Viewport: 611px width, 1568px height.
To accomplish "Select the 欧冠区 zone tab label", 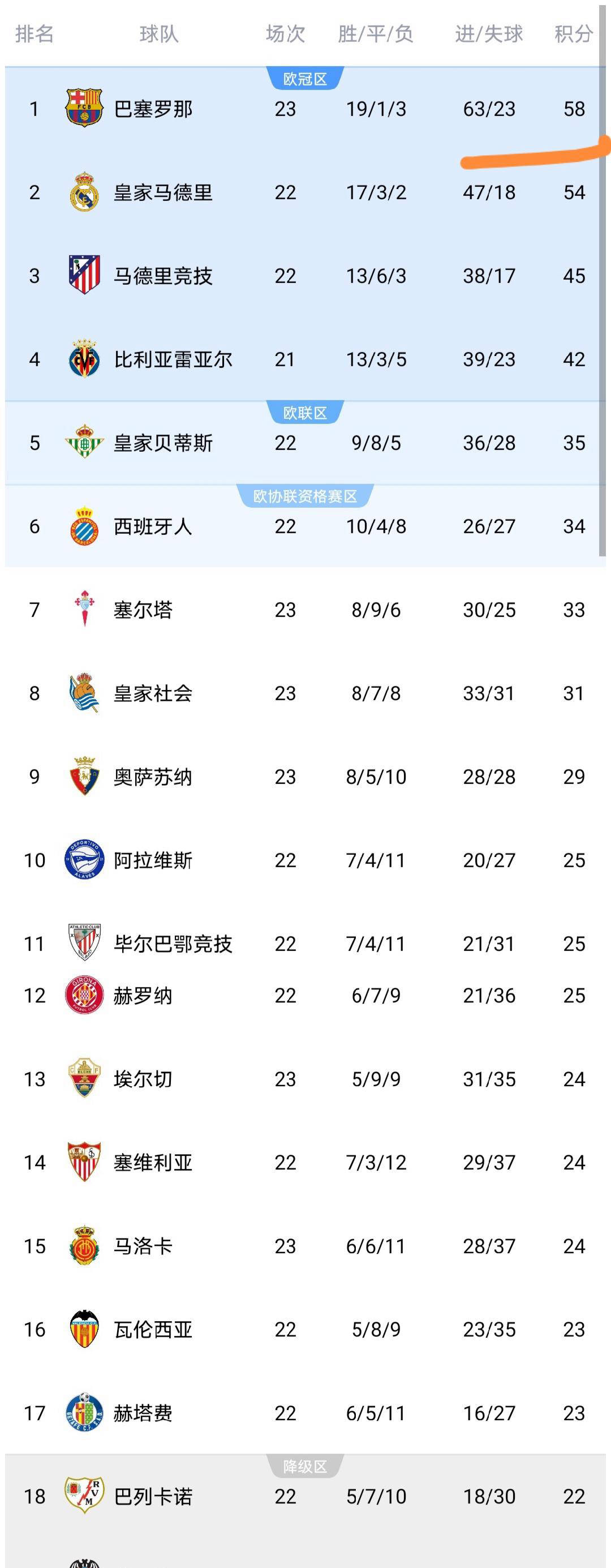I will click(x=305, y=79).
